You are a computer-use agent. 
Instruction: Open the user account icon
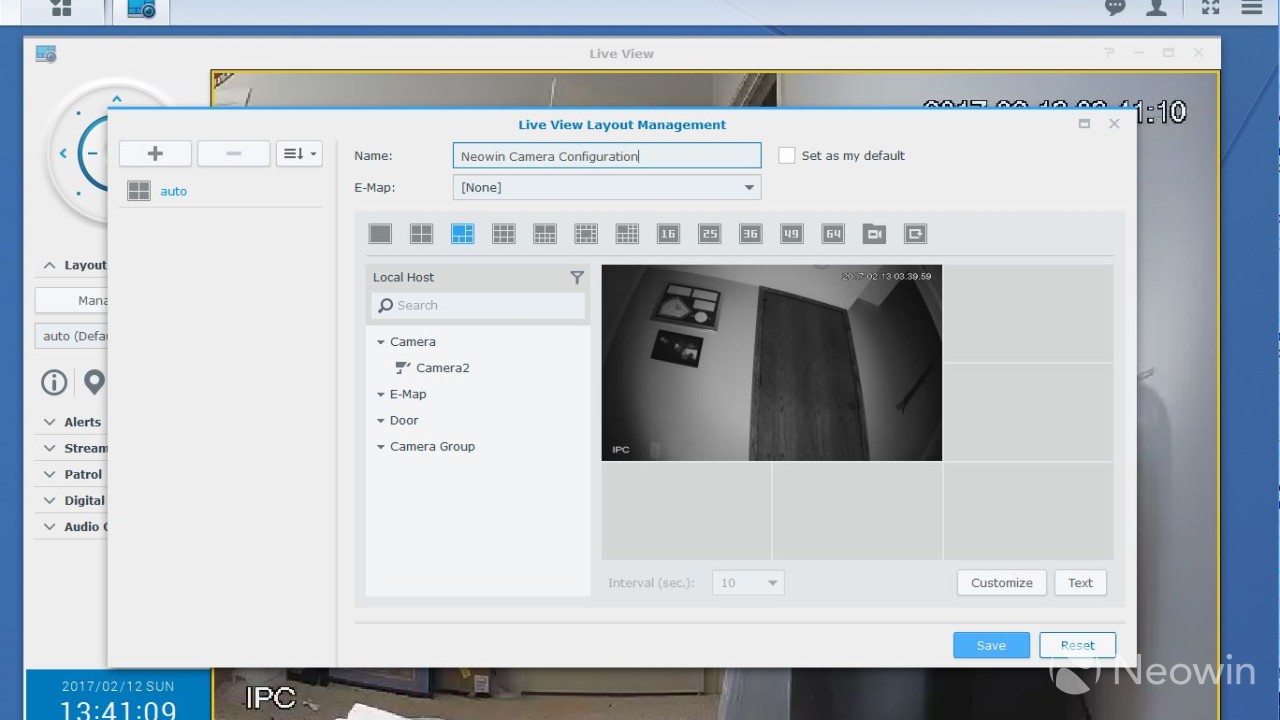1157,8
